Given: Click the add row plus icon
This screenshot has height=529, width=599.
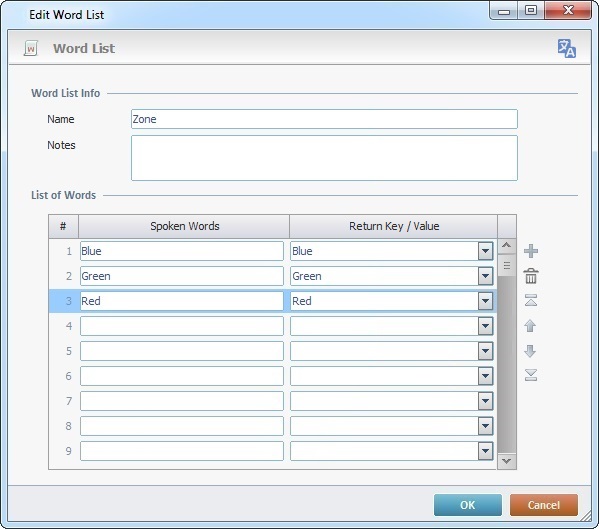Looking at the screenshot, I should pos(531,251).
